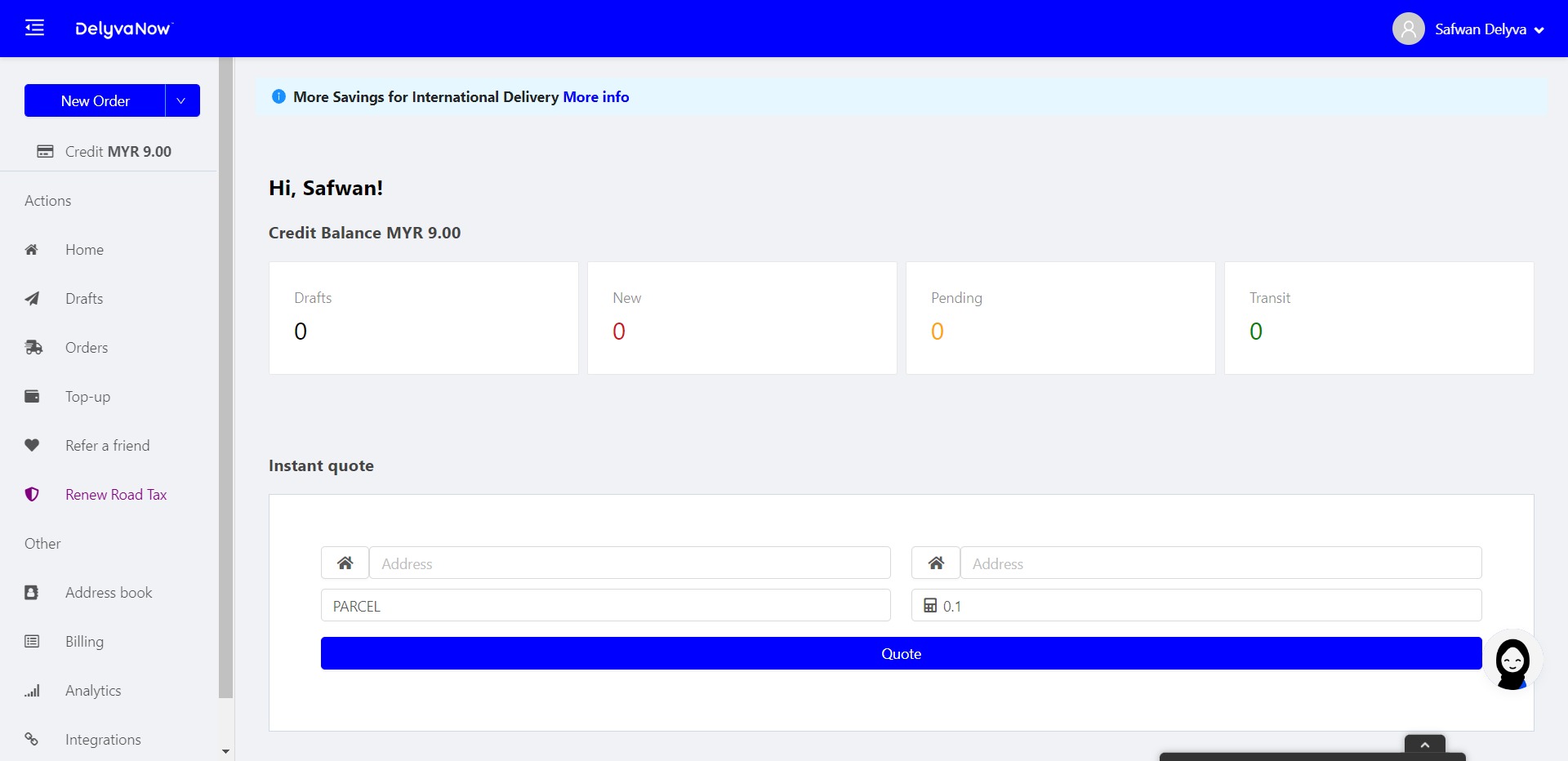Click the credit card icon beside Credit
The width and height of the screenshot is (1568, 761).
[46, 151]
